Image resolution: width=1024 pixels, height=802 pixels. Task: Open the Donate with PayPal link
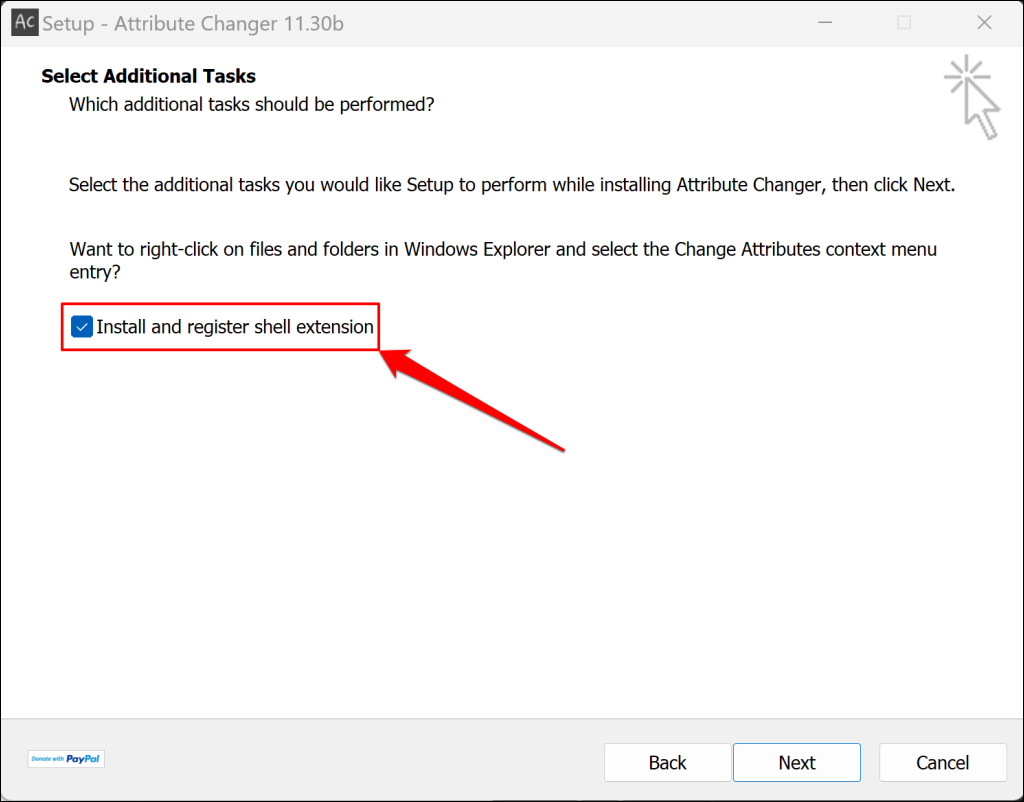click(x=66, y=759)
